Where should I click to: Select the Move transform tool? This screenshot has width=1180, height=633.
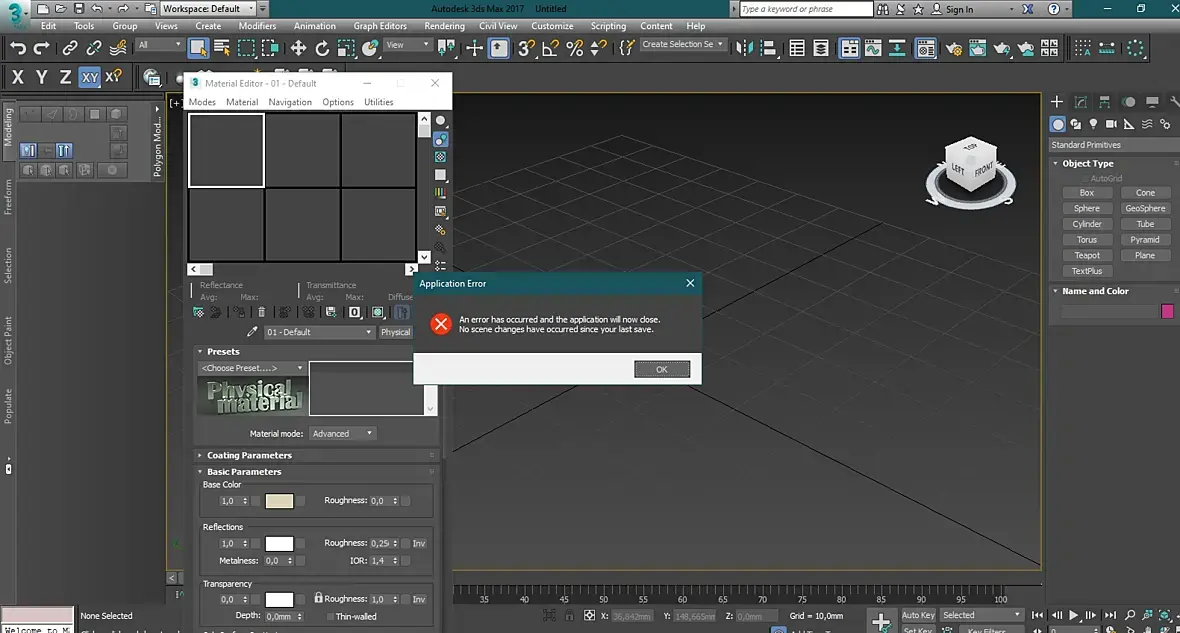click(x=298, y=48)
